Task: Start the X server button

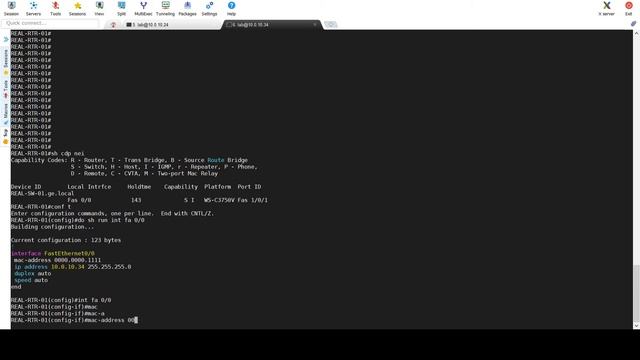Action: (607, 9)
